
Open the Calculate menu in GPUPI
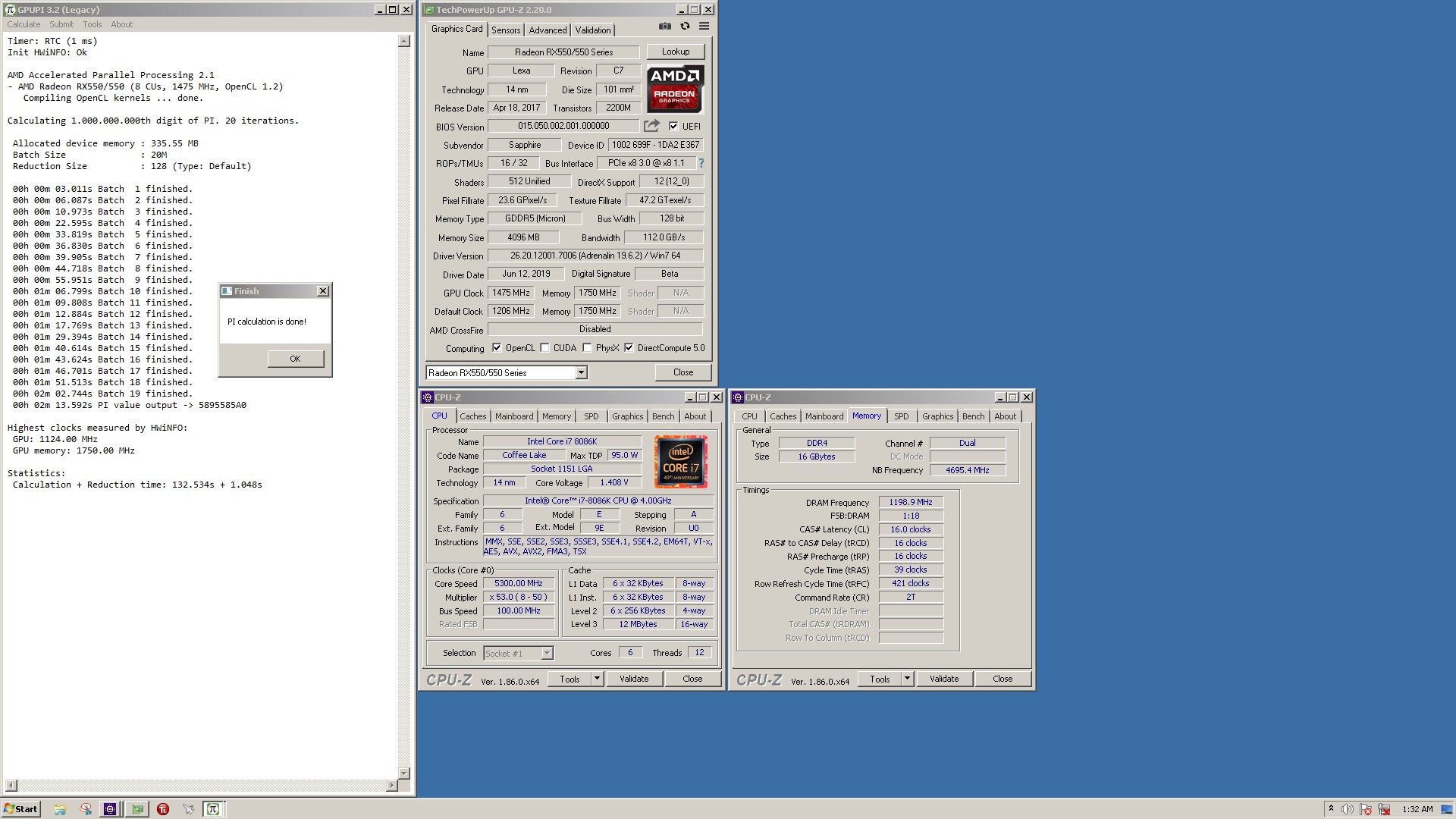coord(24,24)
